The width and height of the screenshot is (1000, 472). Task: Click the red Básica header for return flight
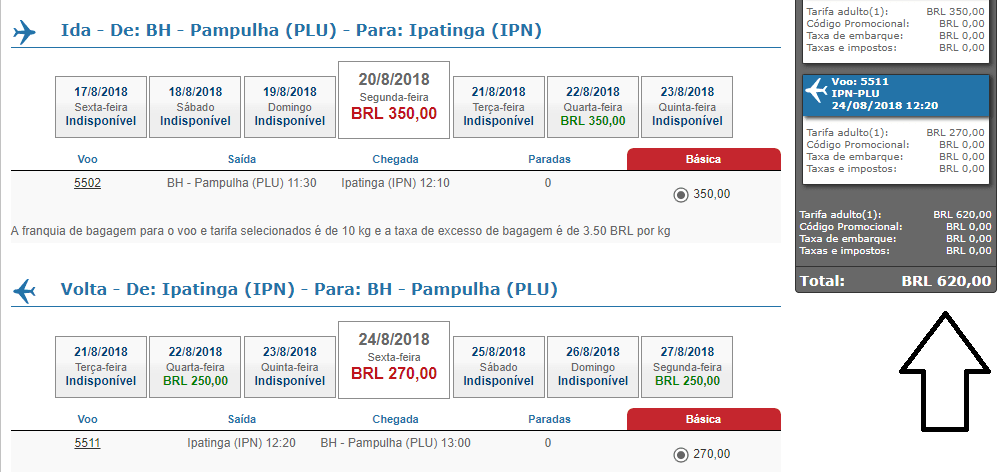(x=704, y=419)
